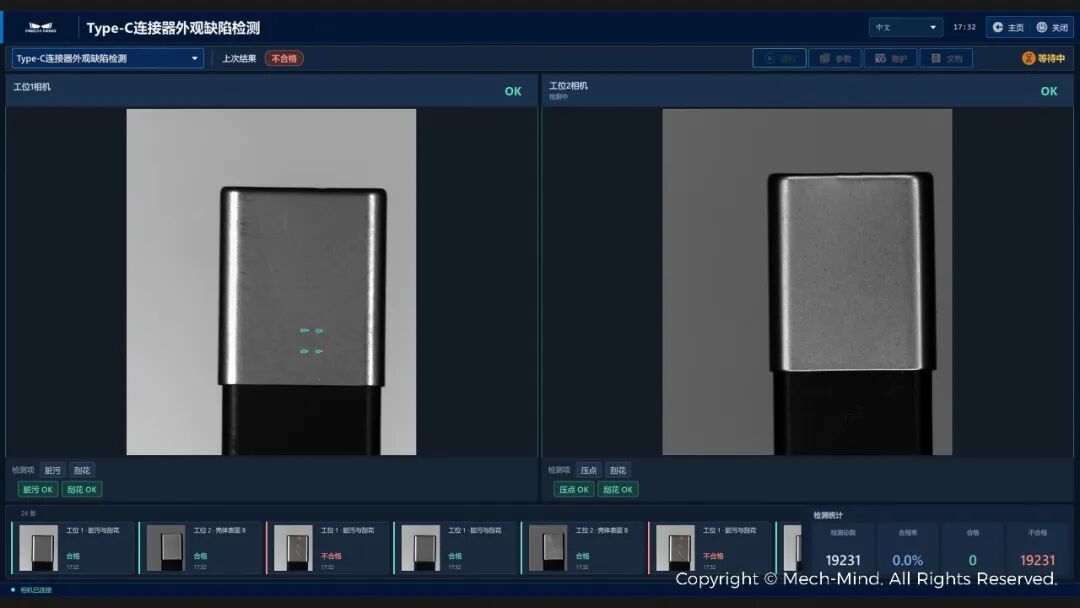The image size is (1080, 608).
Task: Open the second history card, 工位2 合格
Action: (200, 548)
